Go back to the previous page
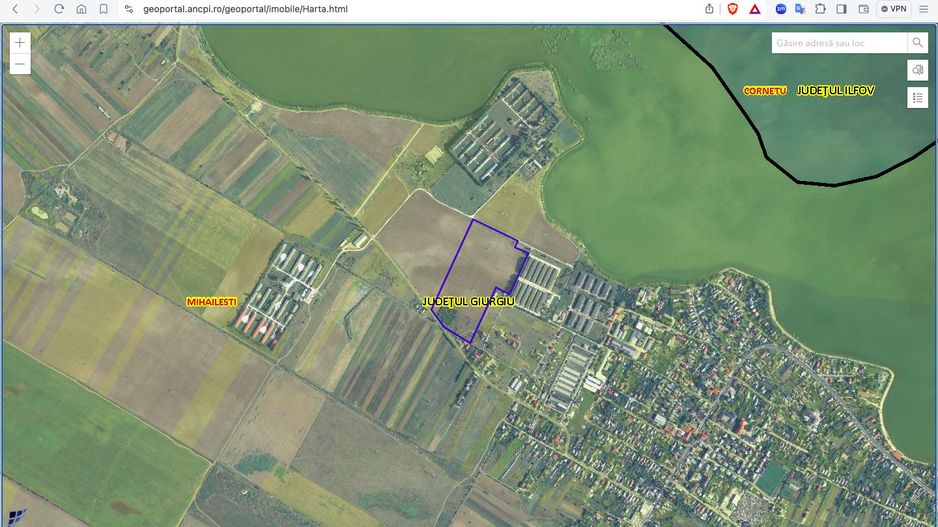The height and width of the screenshot is (527, 938). click(x=14, y=9)
